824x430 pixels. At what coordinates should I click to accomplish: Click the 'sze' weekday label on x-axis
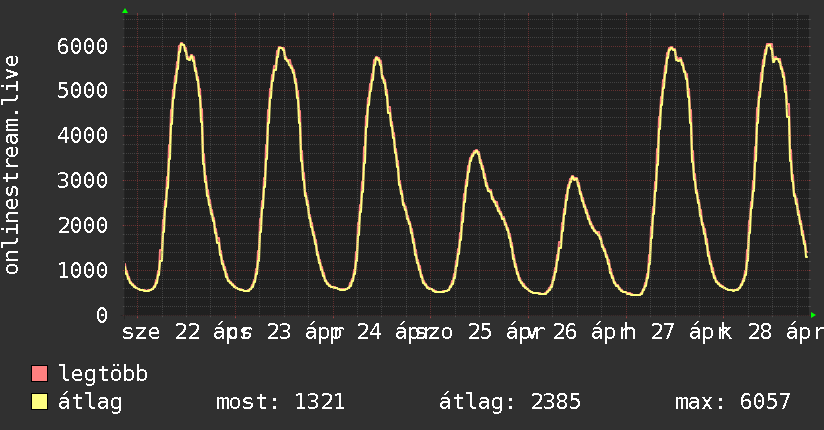pyautogui.click(x=141, y=333)
